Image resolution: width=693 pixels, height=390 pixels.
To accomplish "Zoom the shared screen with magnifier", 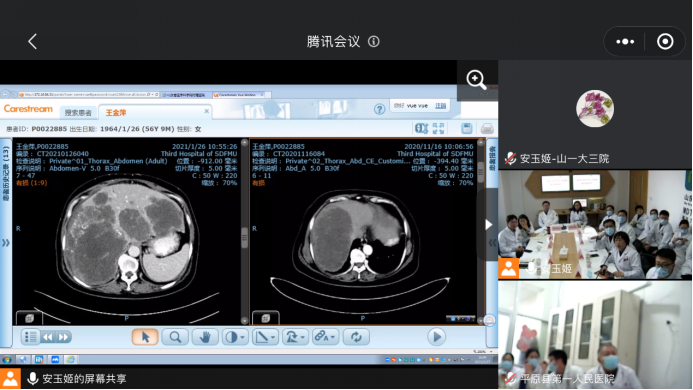I will click(476, 80).
